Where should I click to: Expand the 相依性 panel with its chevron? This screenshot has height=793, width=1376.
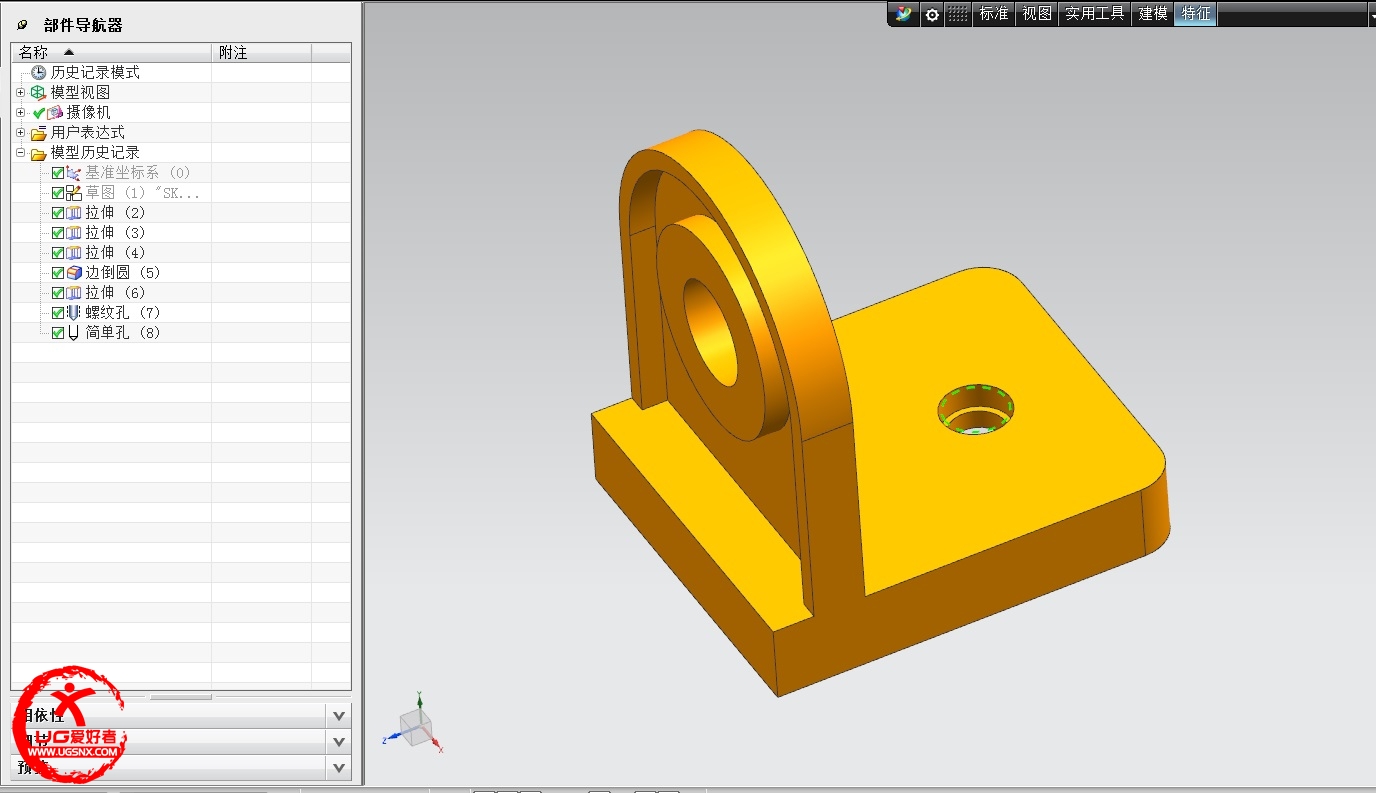(x=339, y=716)
